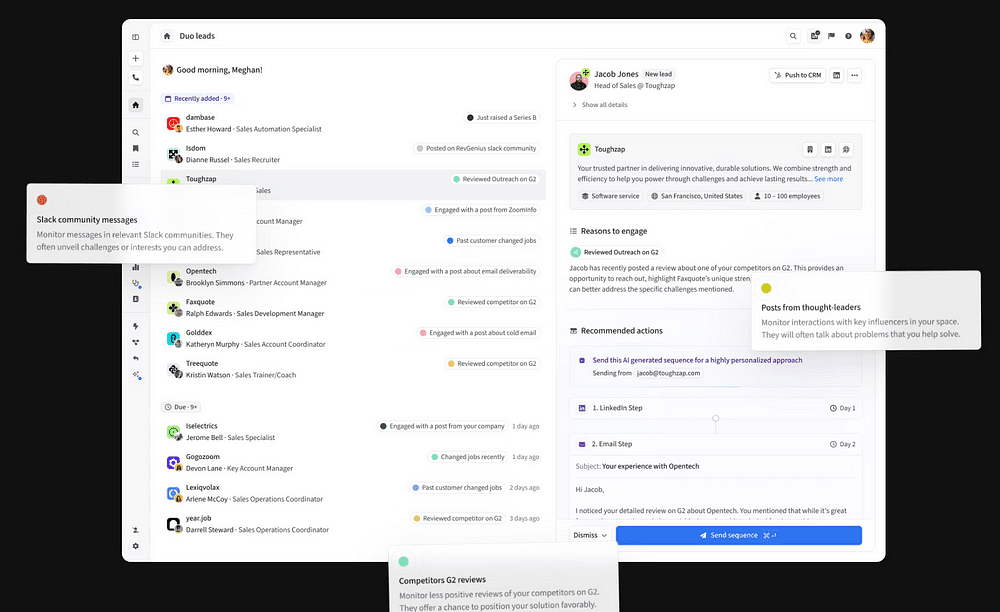1000x612 pixels.
Task: Select the Home icon in the left sidebar
Action: (x=135, y=105)
